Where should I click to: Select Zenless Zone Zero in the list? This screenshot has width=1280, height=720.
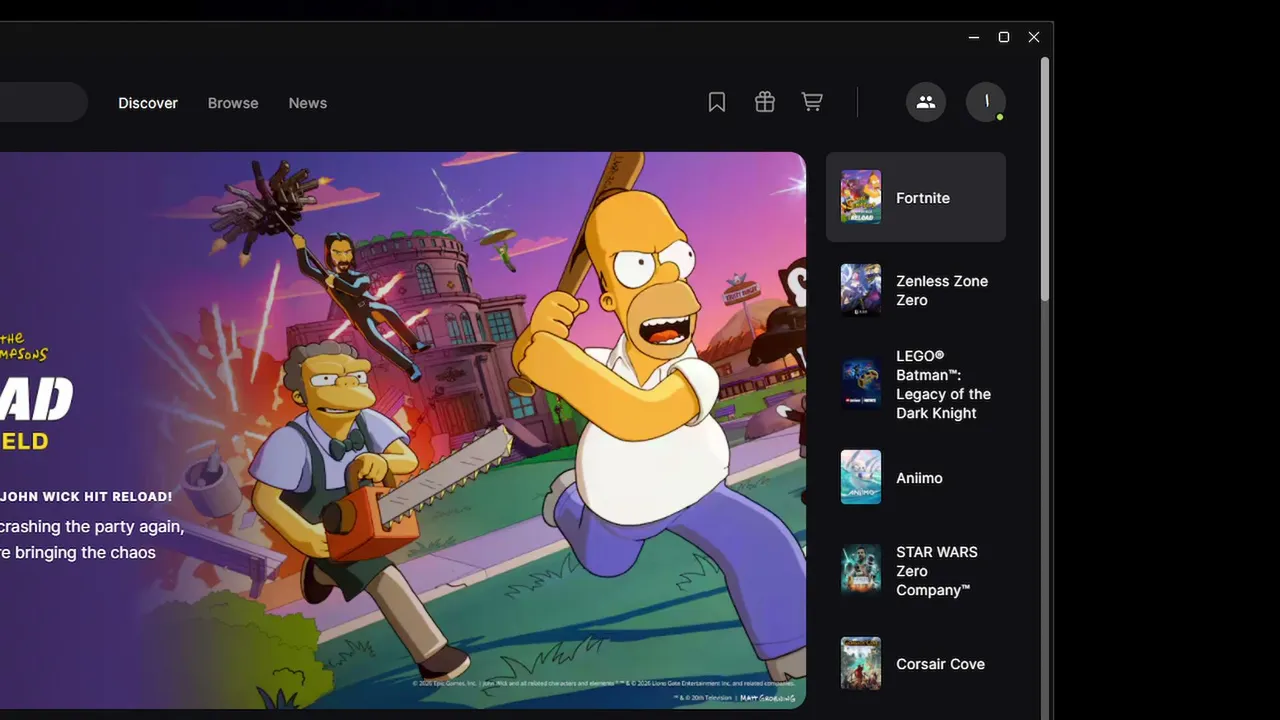tap(916, 290)
